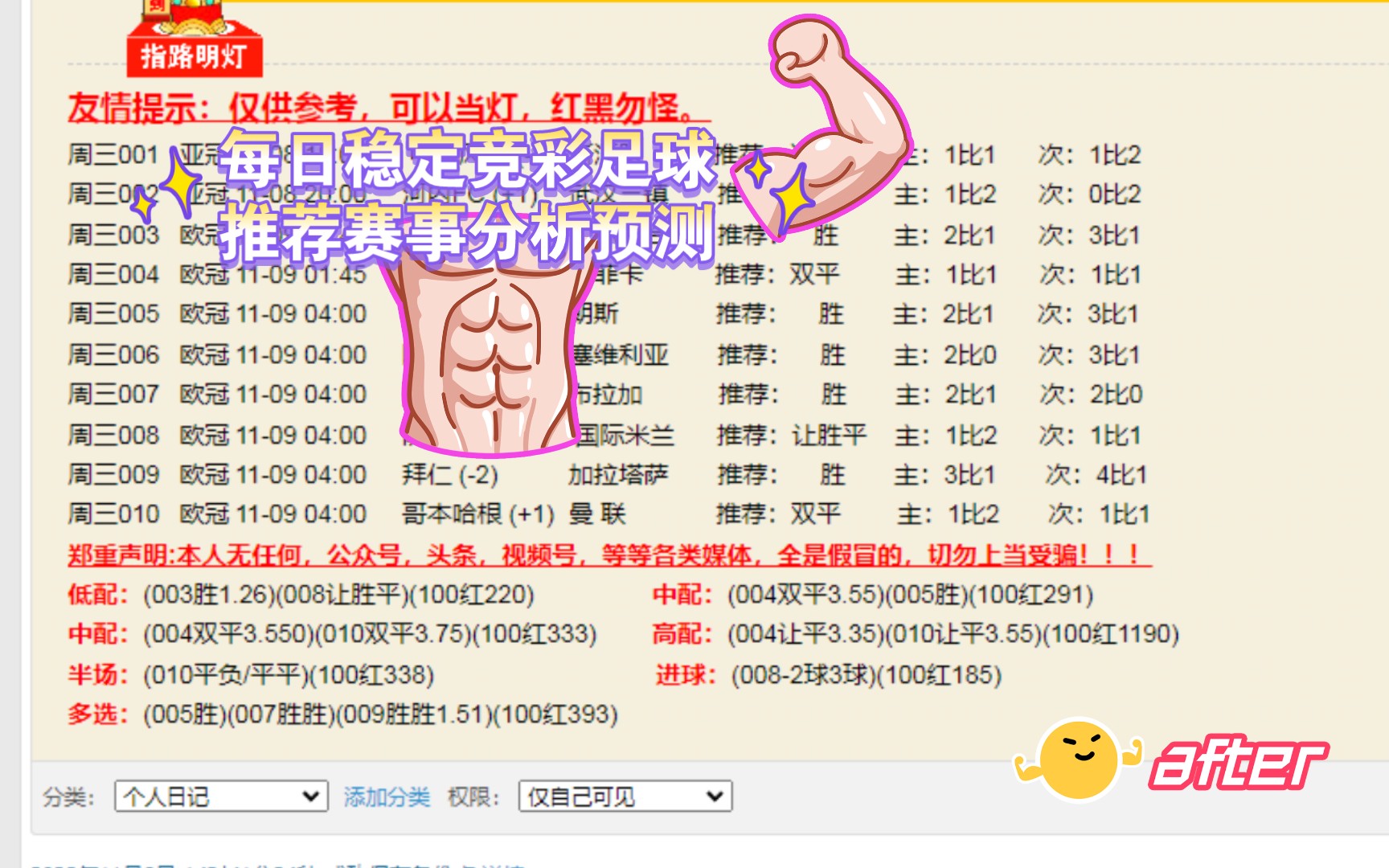Image resolution: width=1389 pixels, height=868 pixels.
Task: Click the pink 'after' logo text
Action: pos(1239,763)
